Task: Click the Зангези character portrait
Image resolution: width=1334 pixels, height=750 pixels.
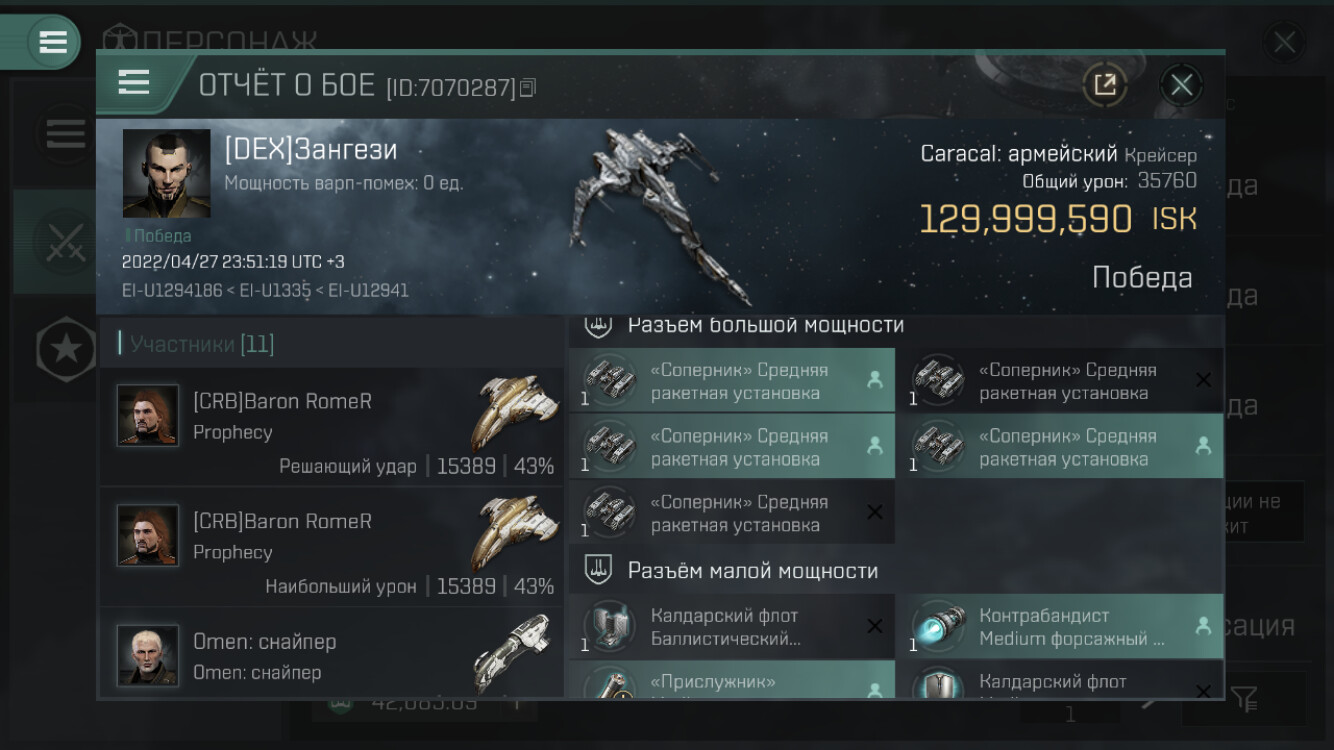Action: click(166, 173)
